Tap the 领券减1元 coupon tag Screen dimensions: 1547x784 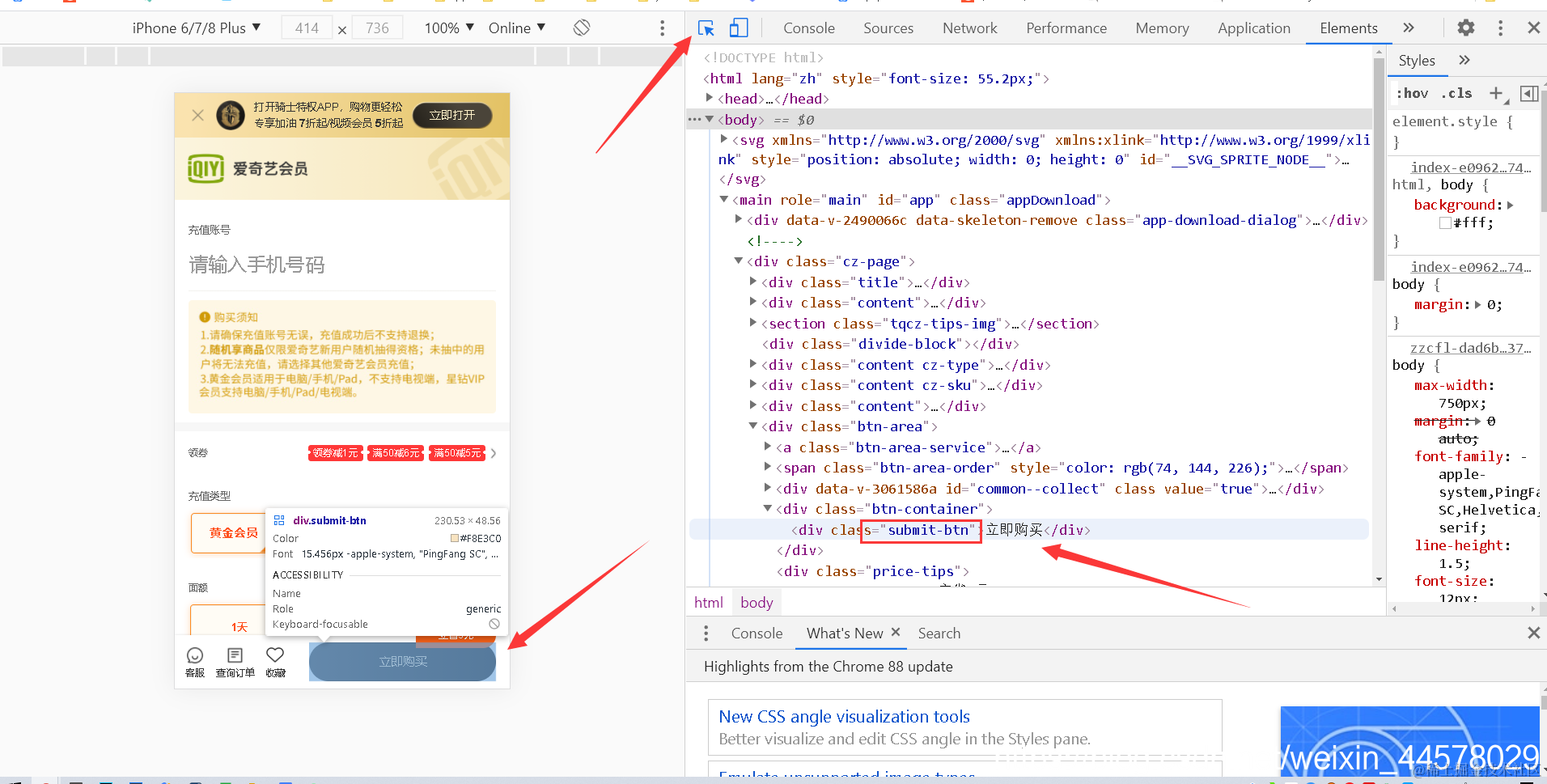tap(336, 453)
